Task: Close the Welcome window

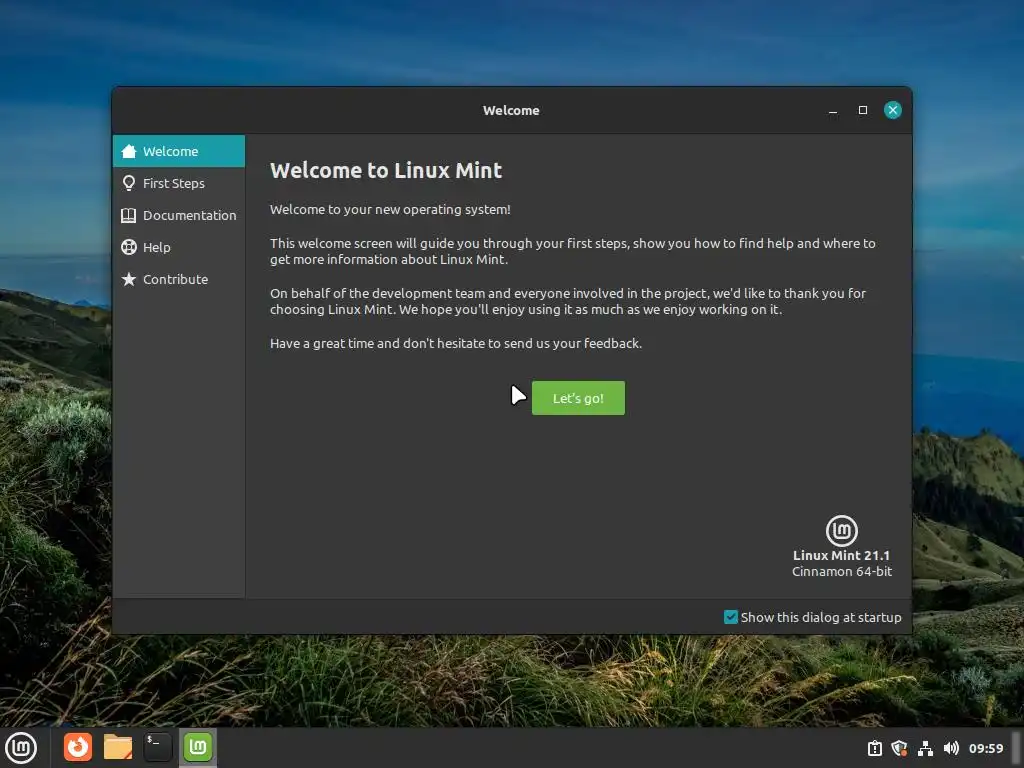Action: coord(893,110)
